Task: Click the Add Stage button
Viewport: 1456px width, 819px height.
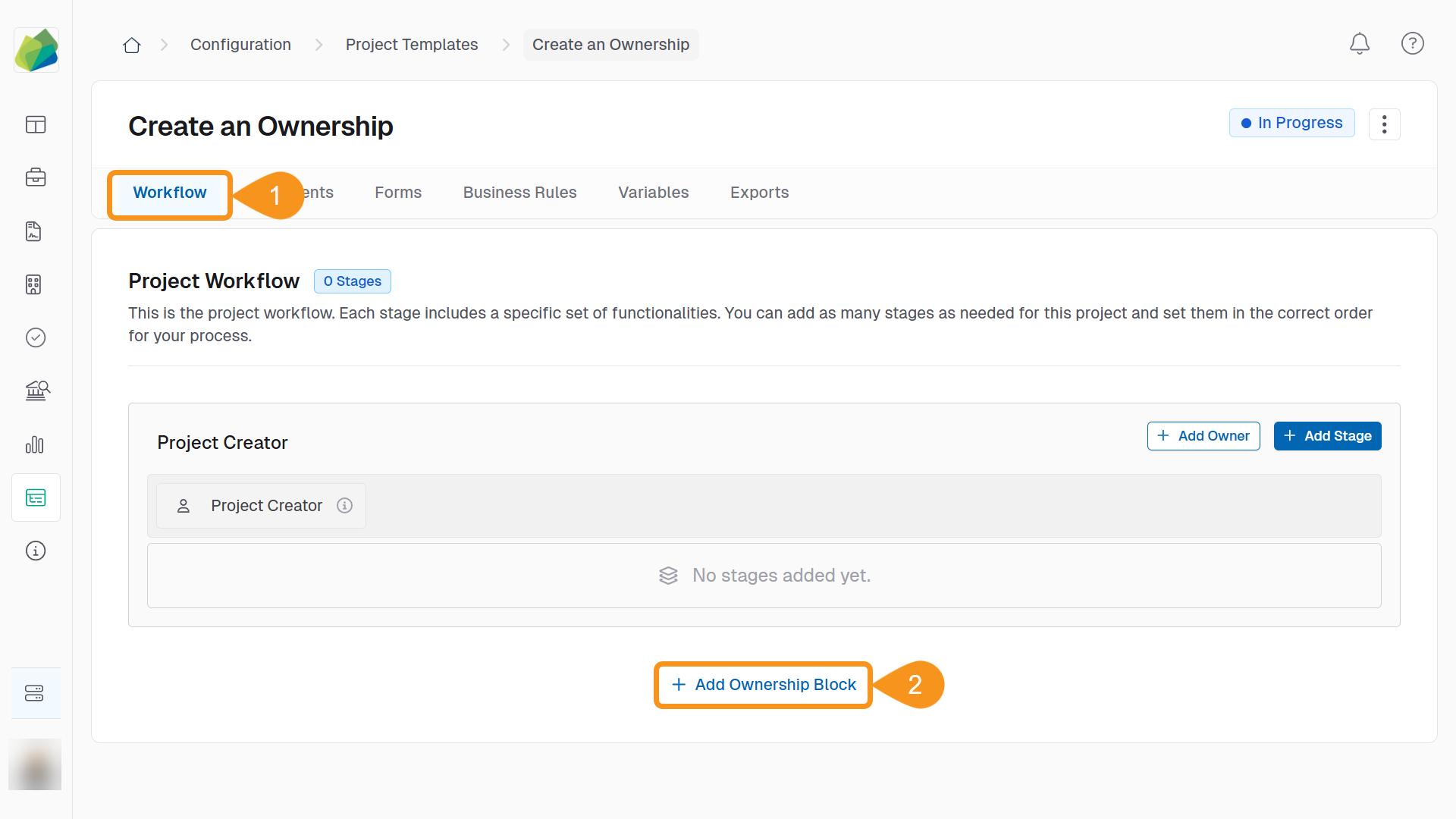Action: (x=1327, y=436)
